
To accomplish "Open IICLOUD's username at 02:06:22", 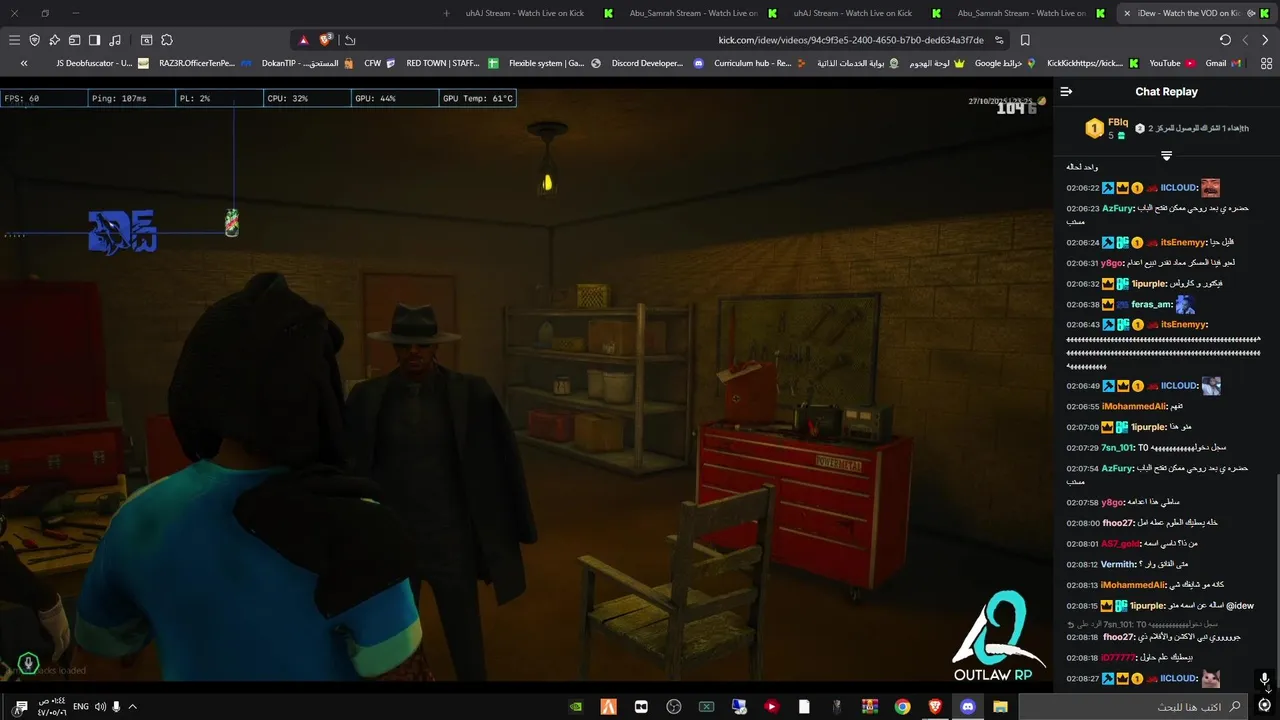I will click(x=1179, y=188).
